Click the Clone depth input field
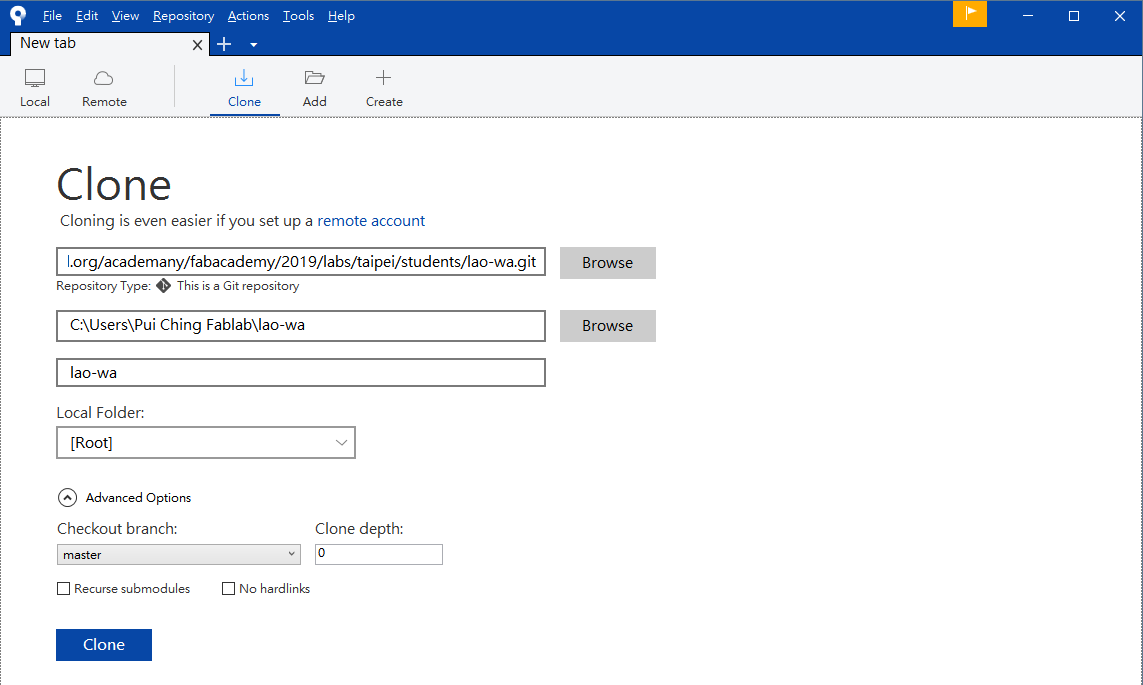The width and height of the screenshot is (1143, 685). (379, 554)
